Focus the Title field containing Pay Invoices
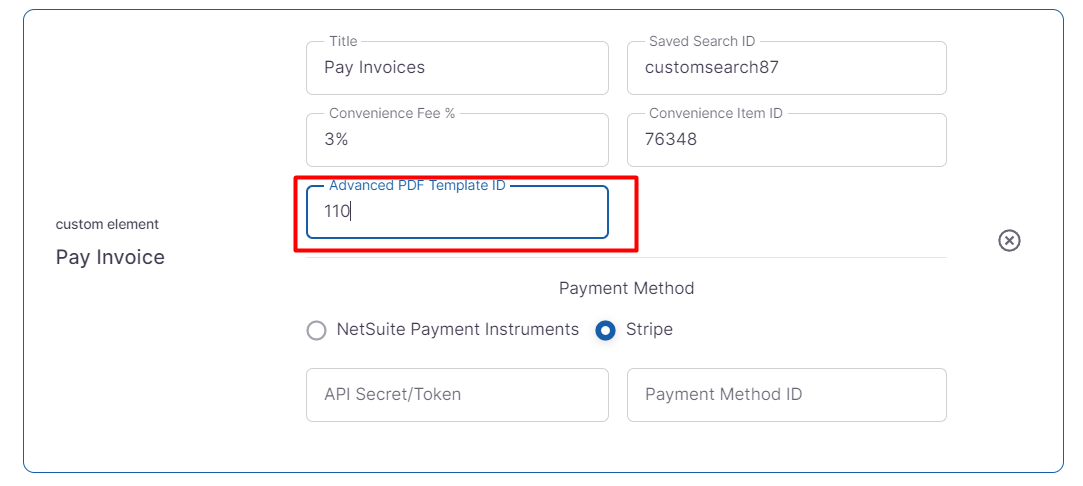 (457, 68)
